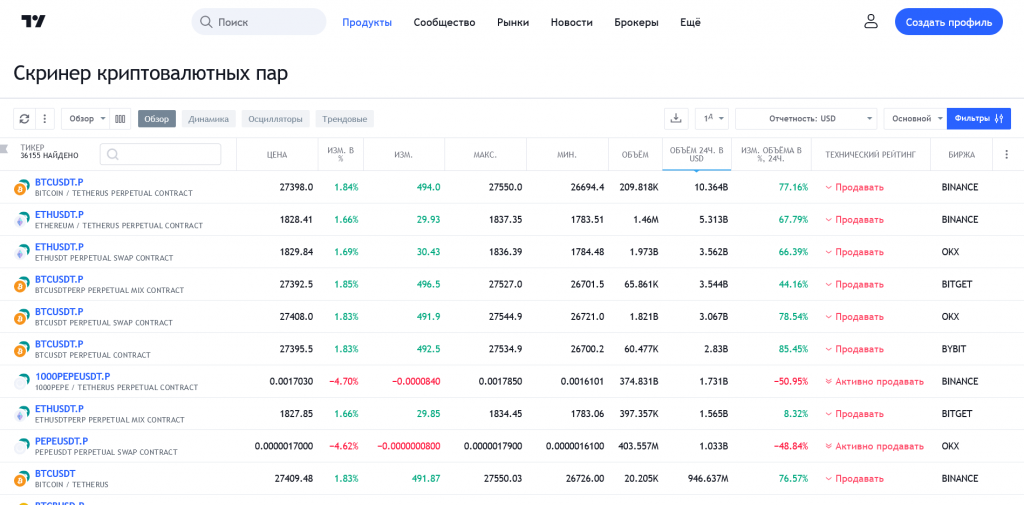
Task: Click the 85.45% volume change value
Action: click(793, 349)
